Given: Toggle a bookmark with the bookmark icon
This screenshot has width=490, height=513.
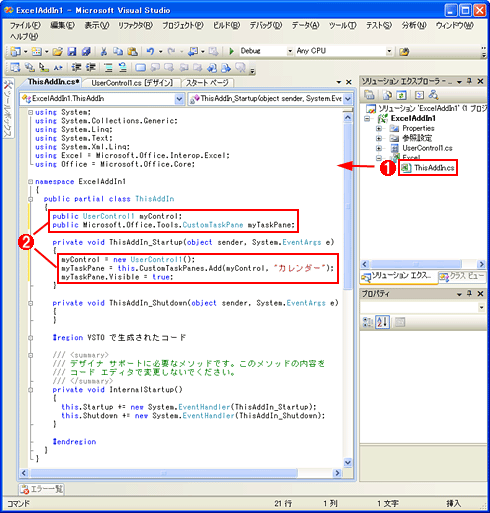Looking at the screenshot, I should tap(140, 68).
